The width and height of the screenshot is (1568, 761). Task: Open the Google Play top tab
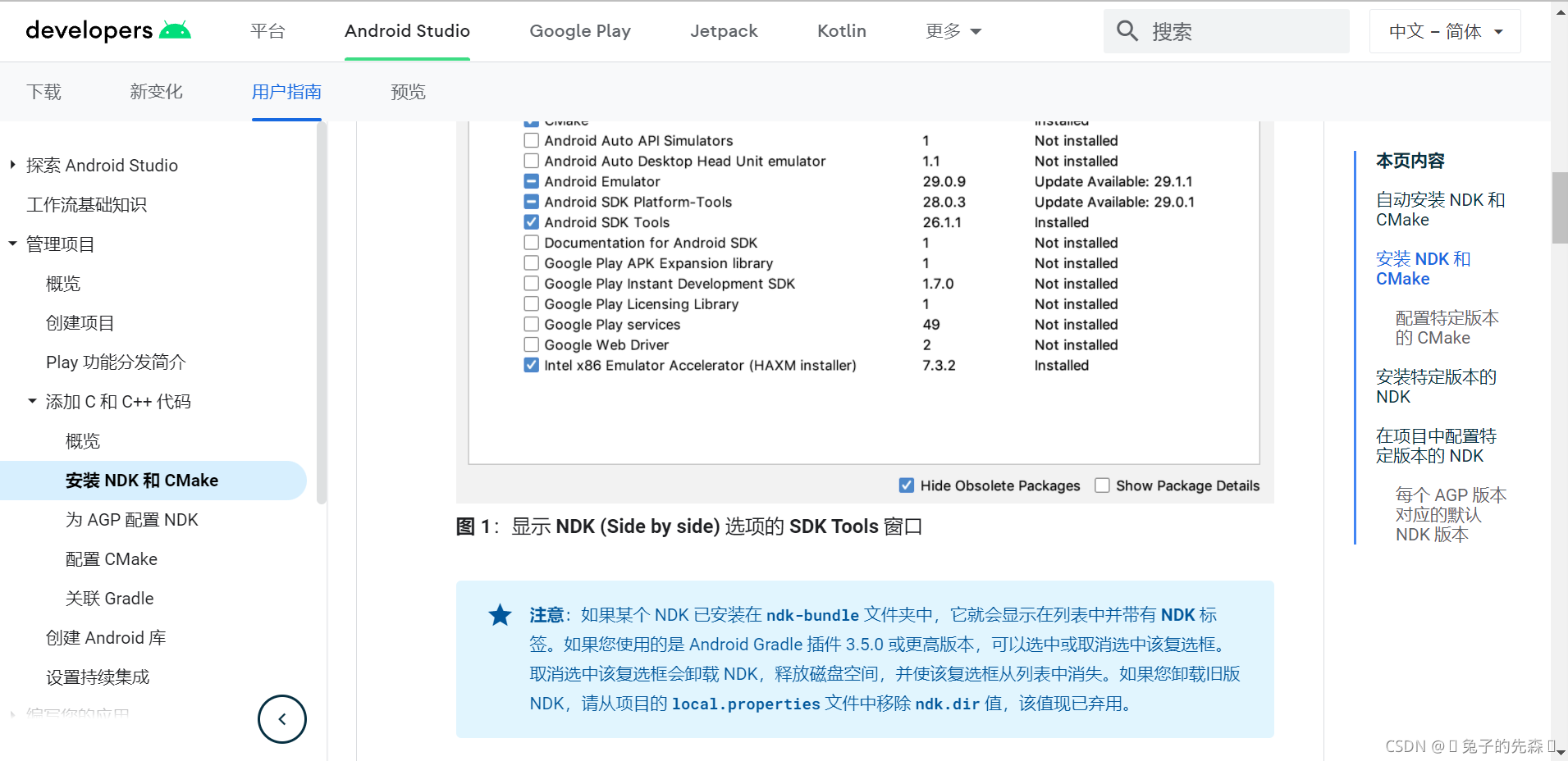tap(580, 31)
